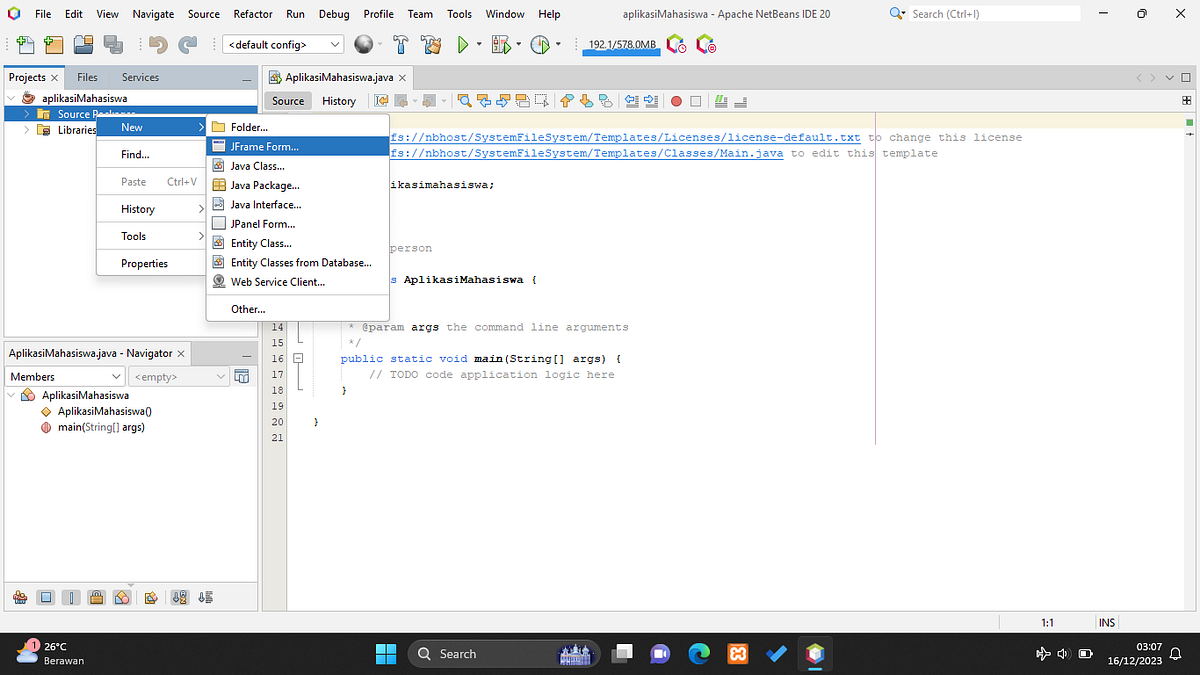Click the Previous Bookmark up-arrow icon
1200x675 pixels.
[x=566, y=101]
